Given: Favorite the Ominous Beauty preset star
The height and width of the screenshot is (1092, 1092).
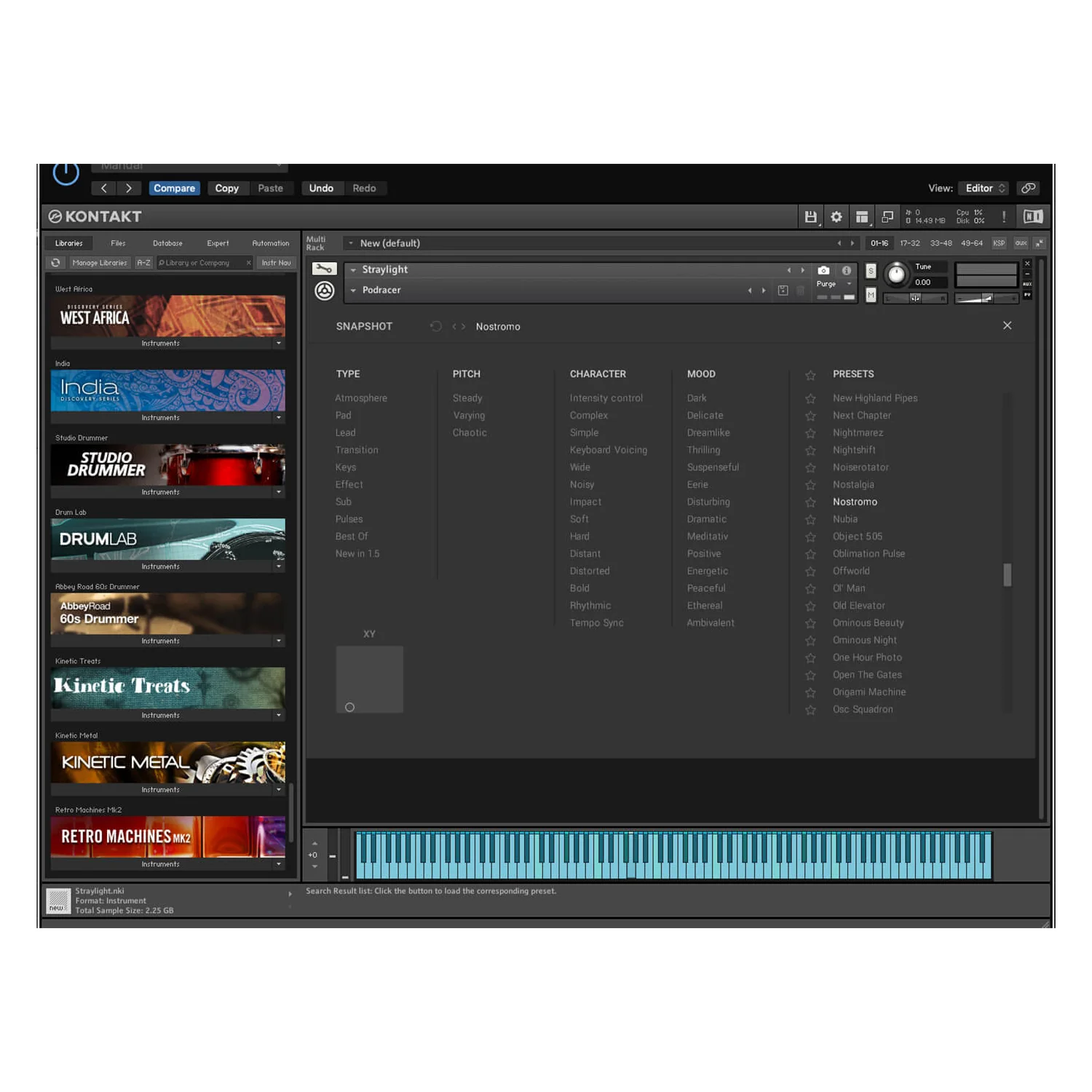Looking at the screenshot, I should [x=810, y=624].
